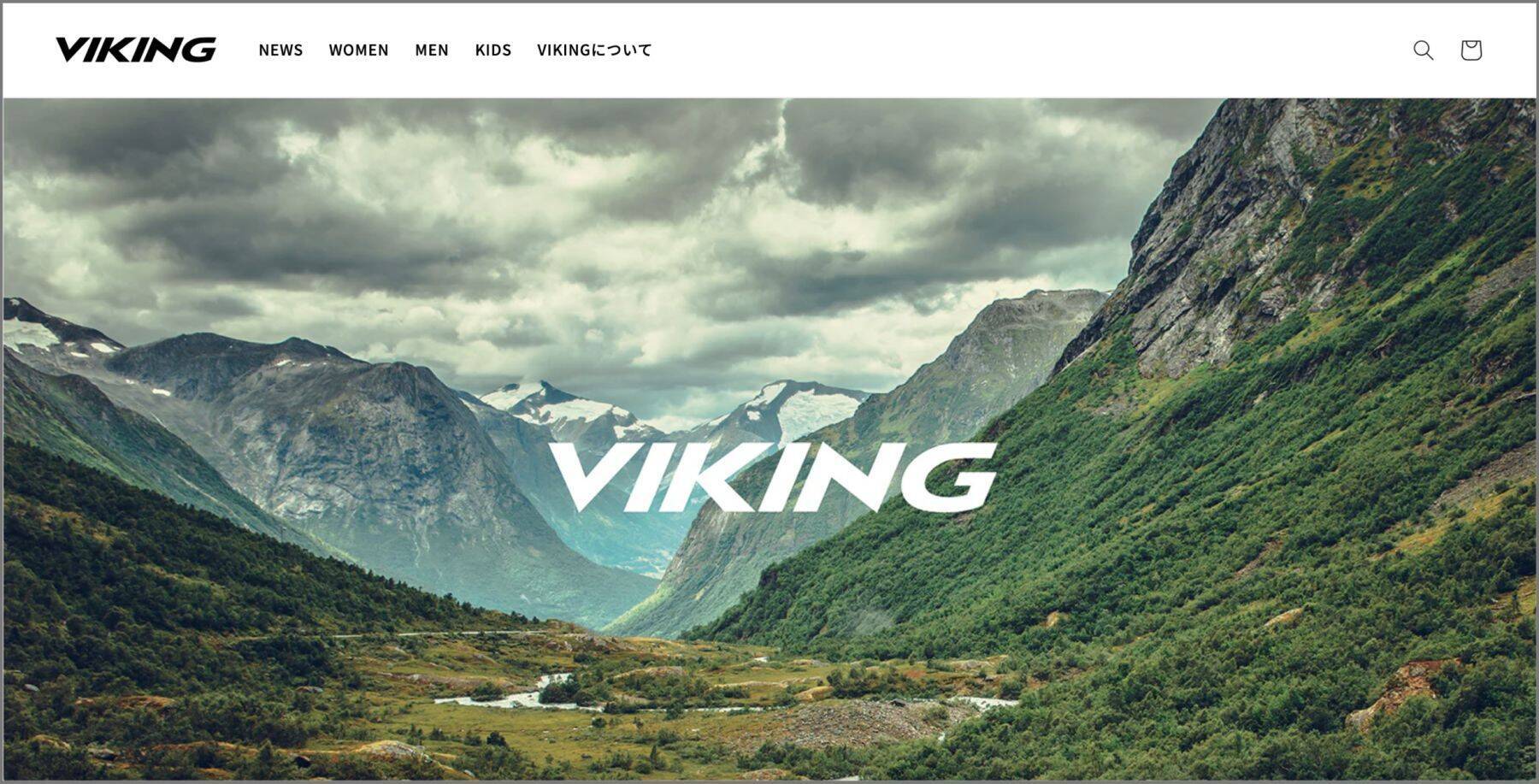Click the mountain valley hero banner image
Image resolution: width=1539 pixels, height=784 pixels.
769,439
